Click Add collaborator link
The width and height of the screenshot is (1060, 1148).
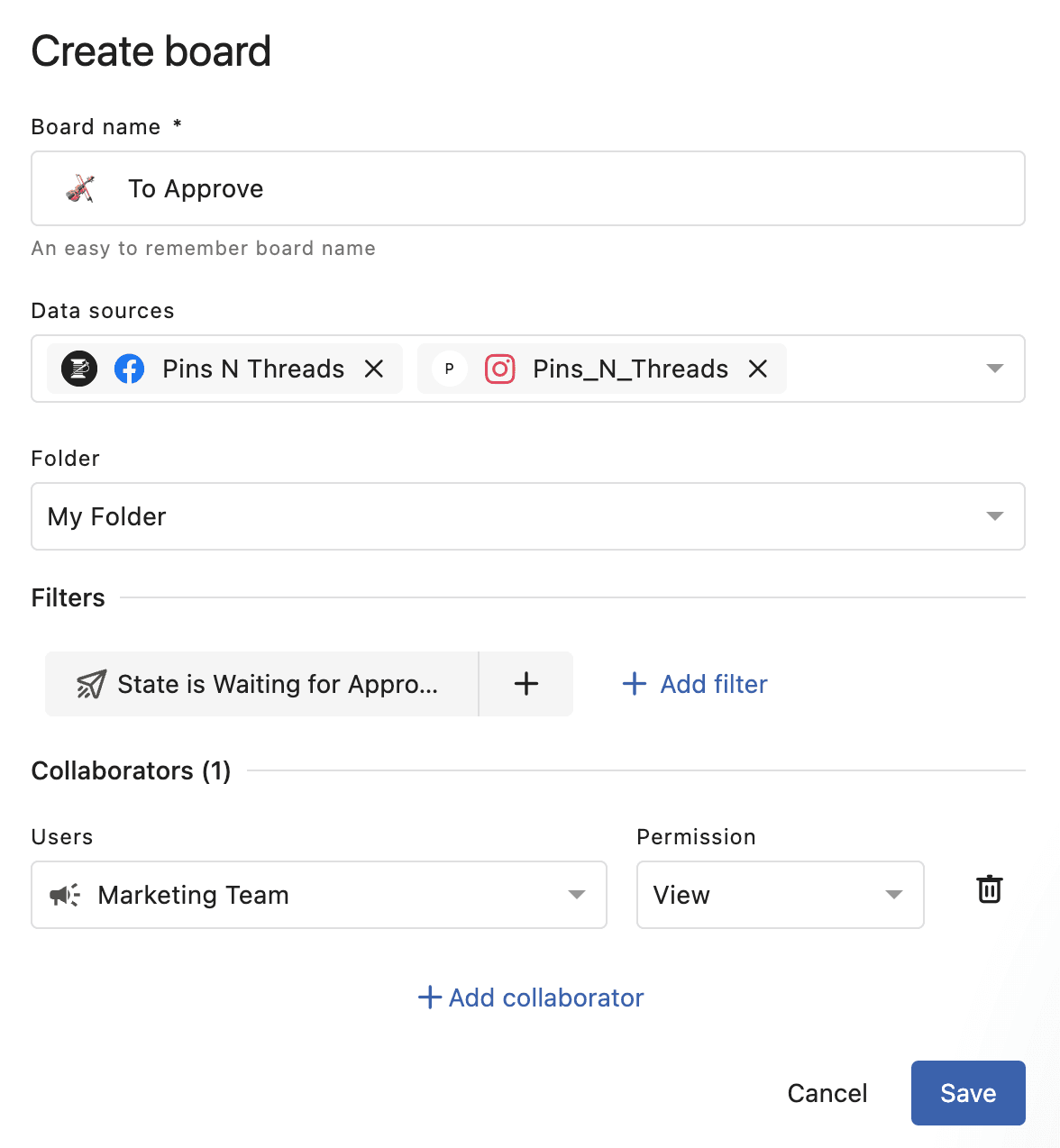point(531,998)
